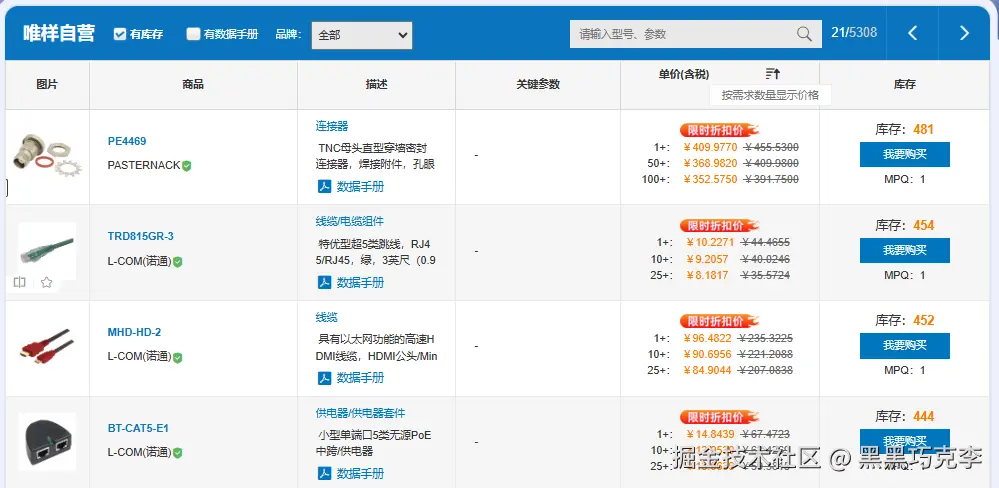Open 数据手册 link for BT-CAT5-E1
Image resolution: width=999 pixels, height=488 pixels.
(x=361, y=473)
